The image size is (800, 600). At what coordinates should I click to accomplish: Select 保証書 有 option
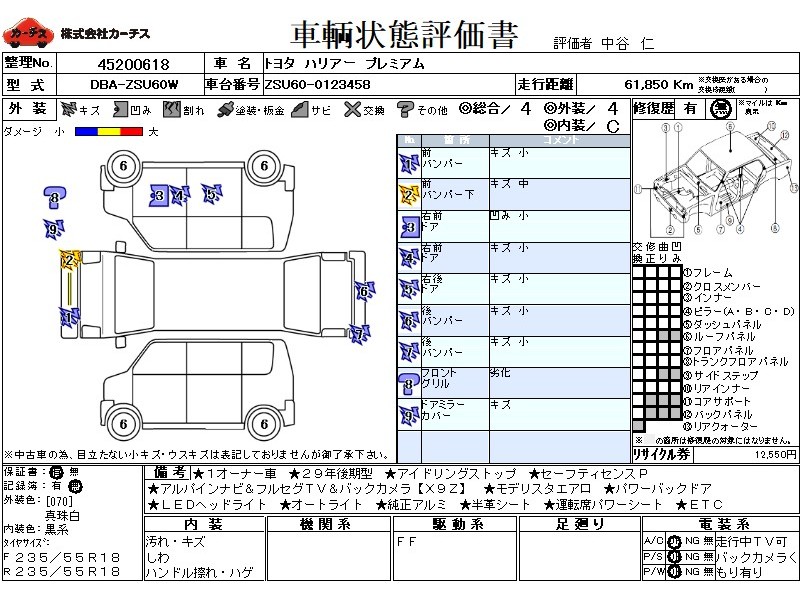56,472
